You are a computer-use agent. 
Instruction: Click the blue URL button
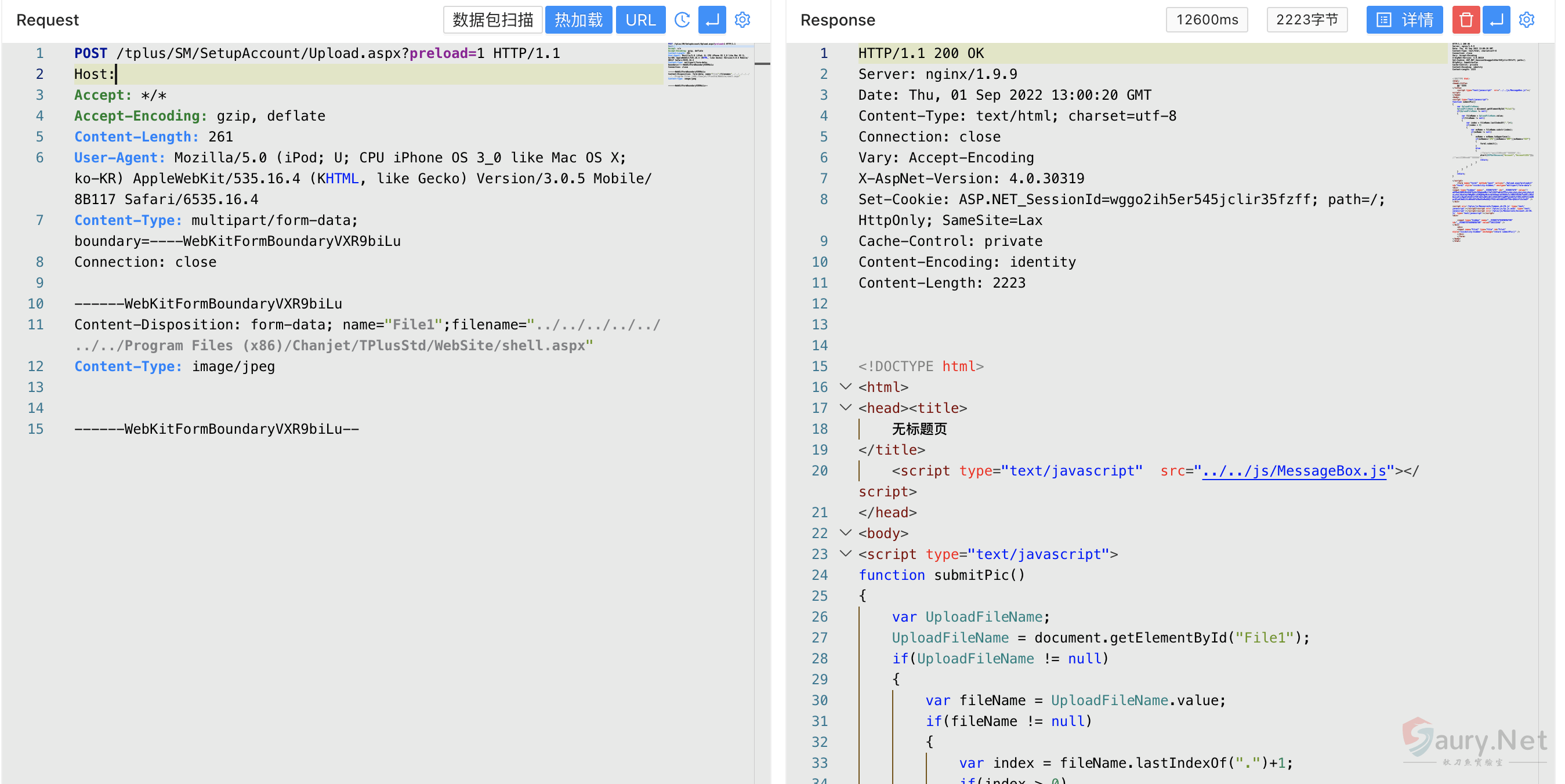pyautogui.click(x=640, y=20)
